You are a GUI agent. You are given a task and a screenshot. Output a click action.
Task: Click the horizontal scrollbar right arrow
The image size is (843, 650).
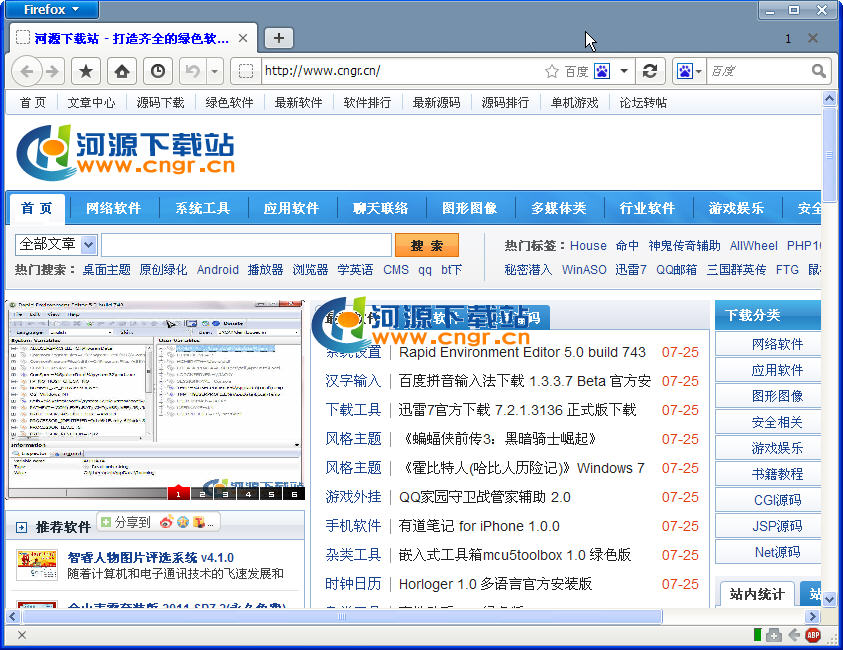[x=812, y=616]
